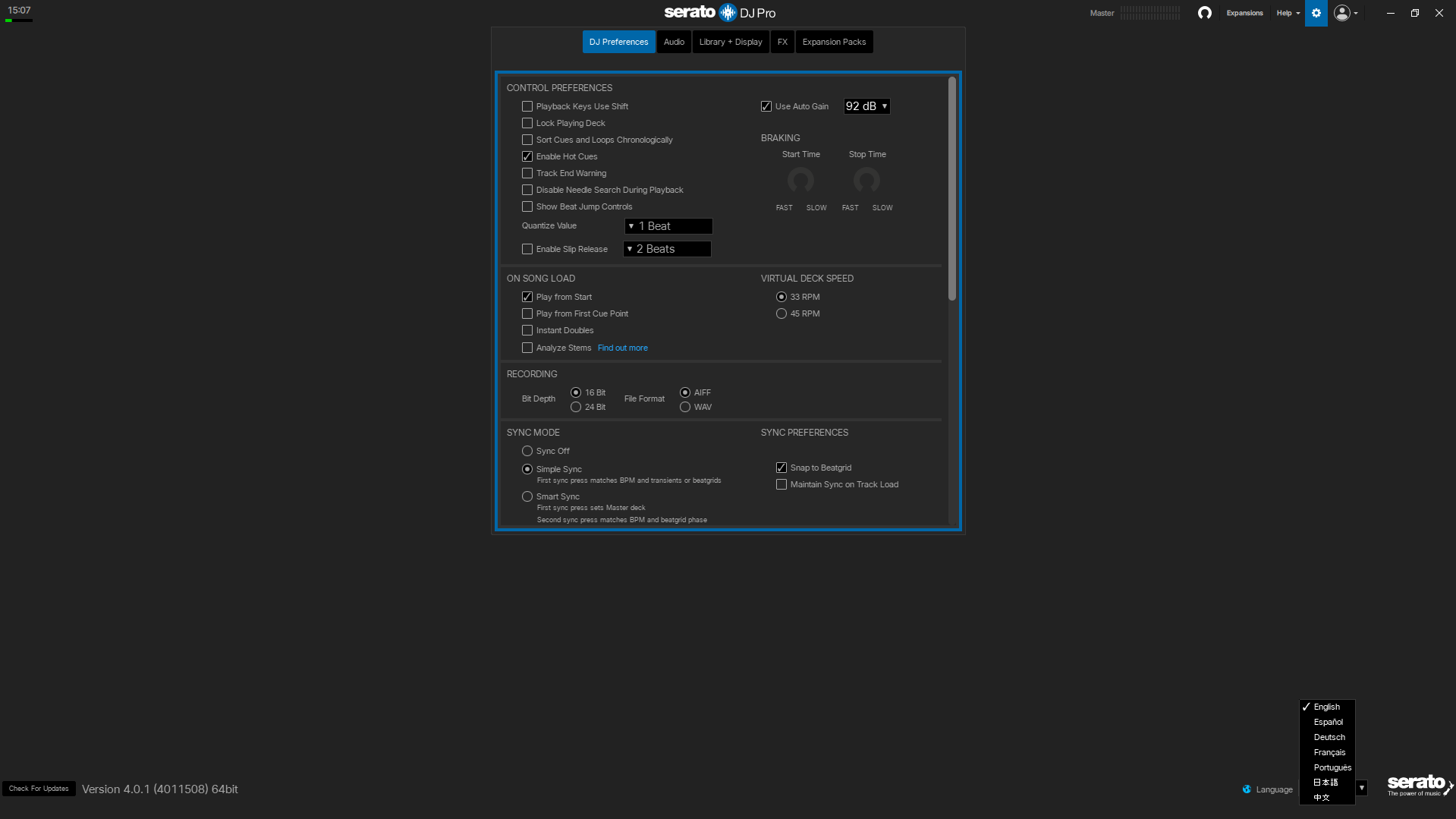Choose English in the language list
1456x819 pixels.
[x=1327, y=707]
